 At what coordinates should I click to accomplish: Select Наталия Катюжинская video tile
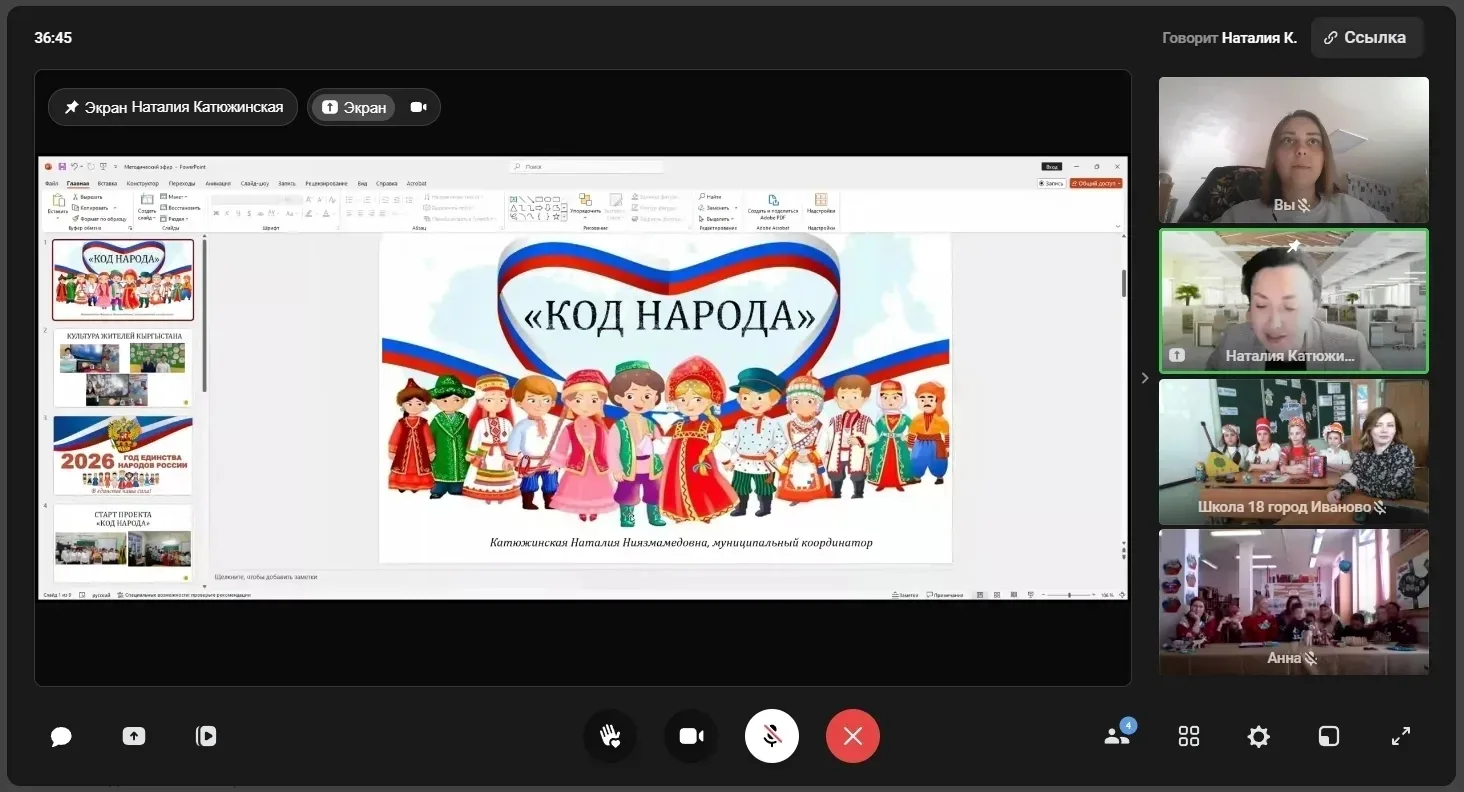point(1294,301)
